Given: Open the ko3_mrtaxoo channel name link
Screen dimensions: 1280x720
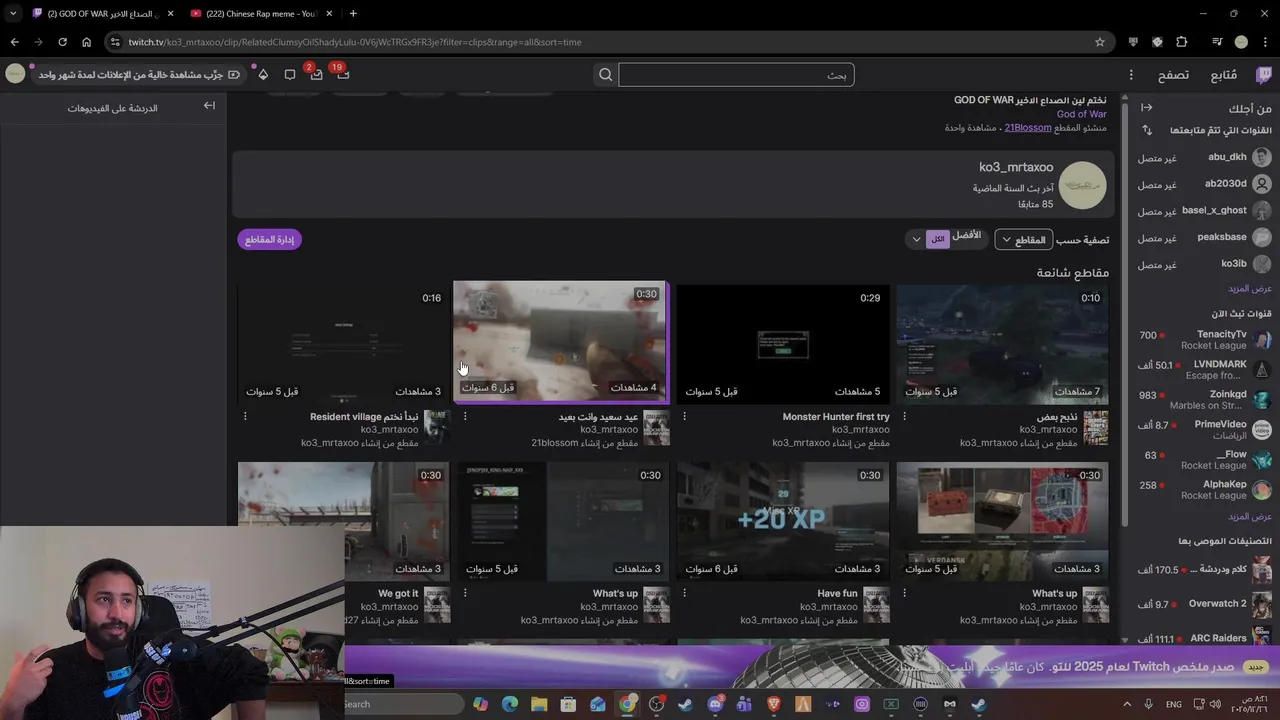Looking at the screenshot, I should tap(1016, 167).
